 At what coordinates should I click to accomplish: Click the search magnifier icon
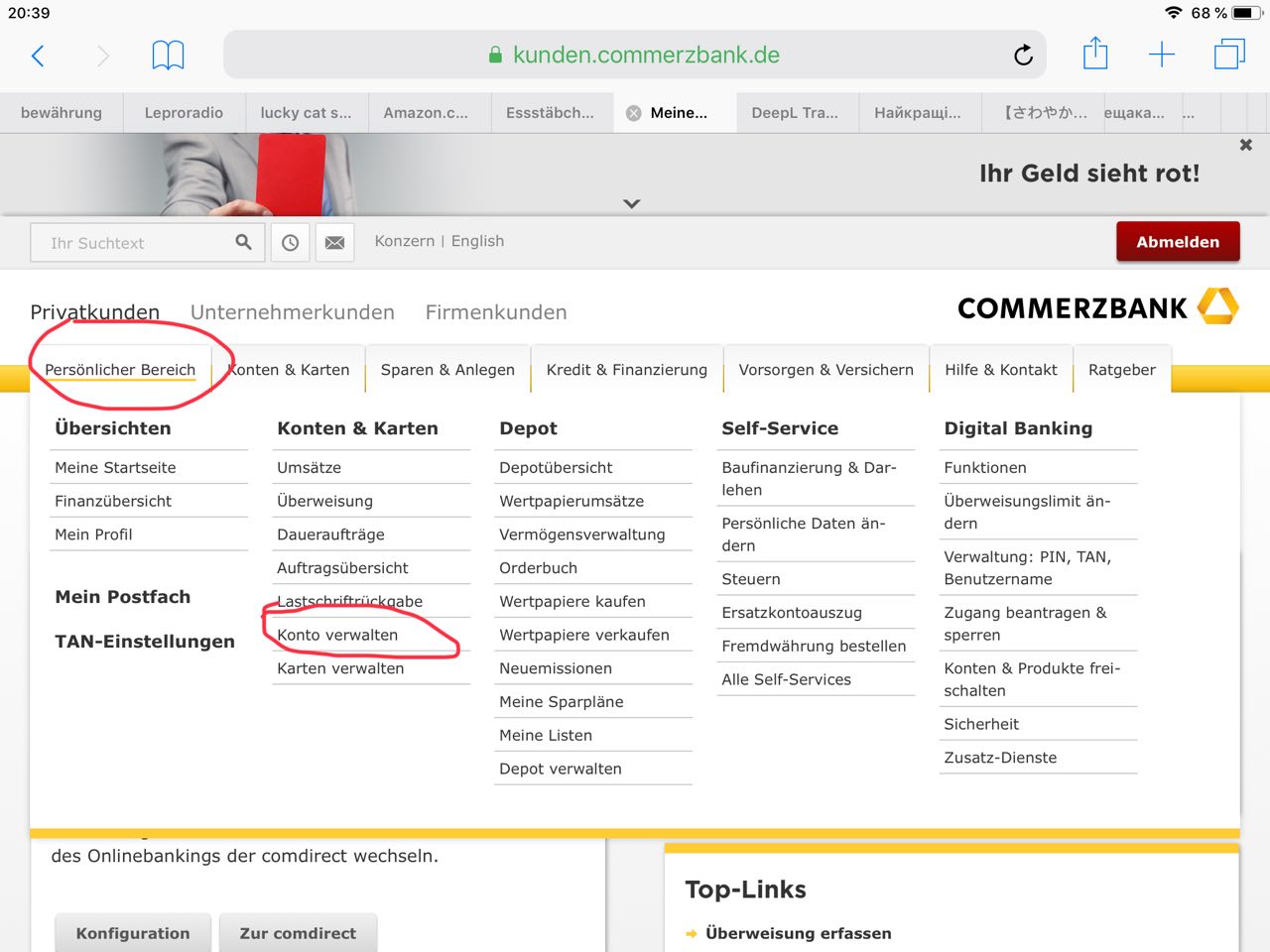(243, 242)
